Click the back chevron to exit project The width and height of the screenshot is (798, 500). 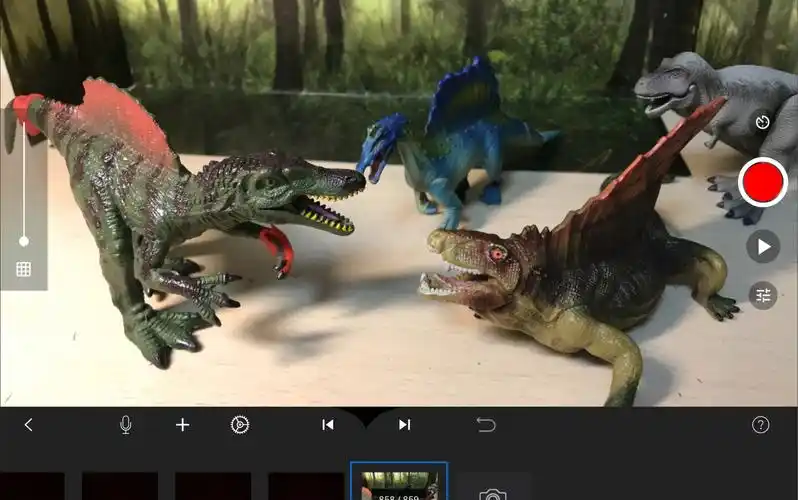(28, 425)
